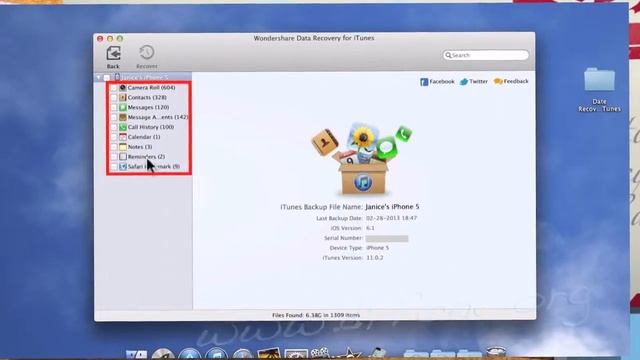Tick the Camera Roll checkbox
This screenshot has height=360, width=640.
114,88
